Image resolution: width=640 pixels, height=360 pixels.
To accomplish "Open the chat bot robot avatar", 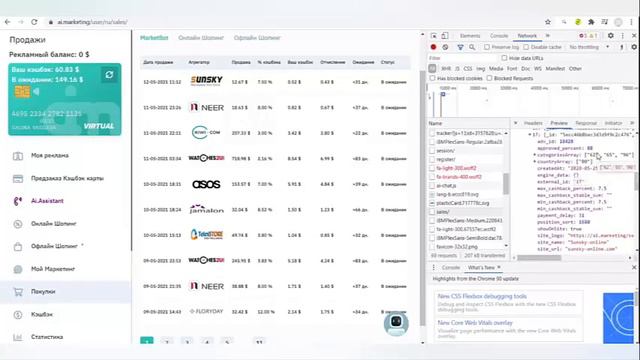I will tap(396, 323).
